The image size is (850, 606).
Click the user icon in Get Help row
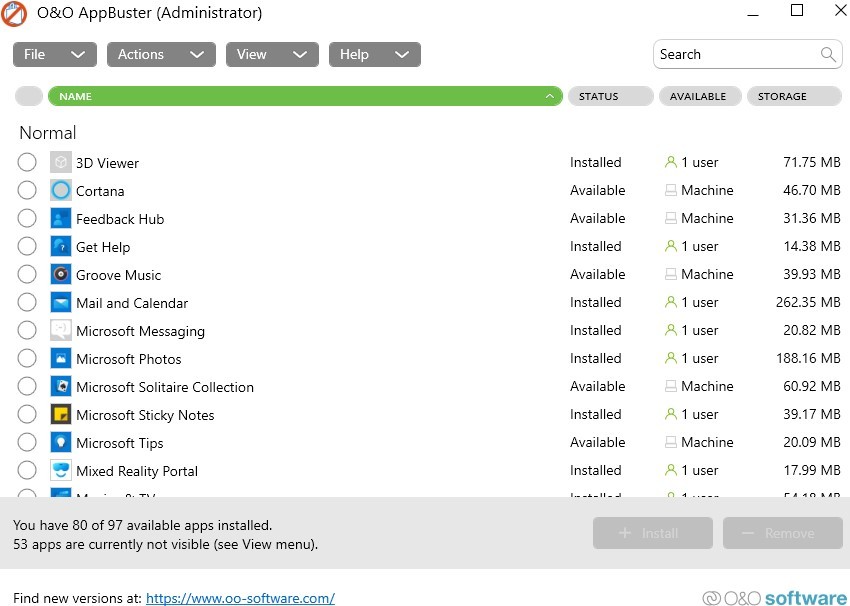coord(671,246)
